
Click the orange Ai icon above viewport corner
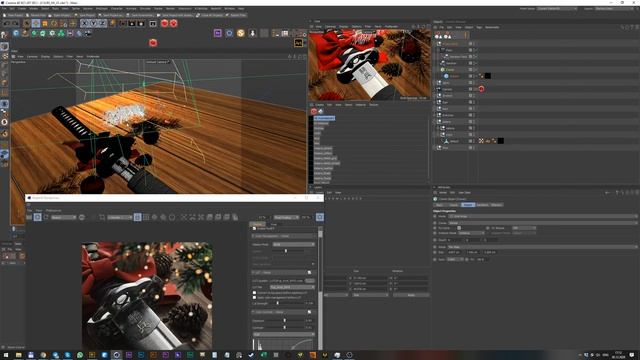coord(298,42)
